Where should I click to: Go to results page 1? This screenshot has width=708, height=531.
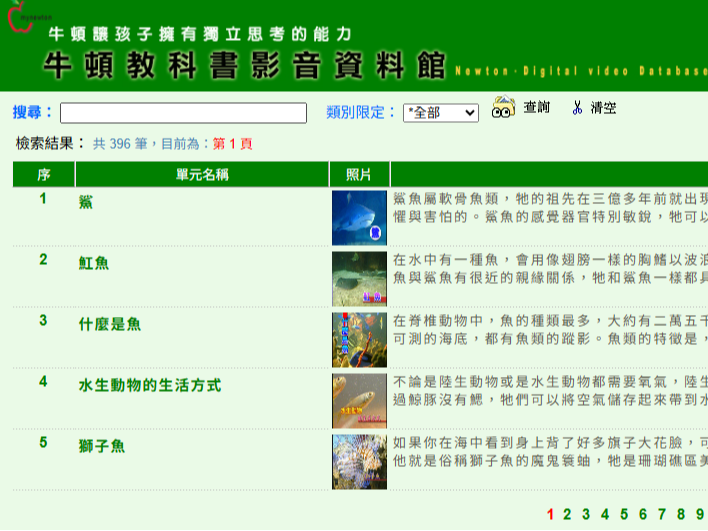[x=550, y=514]
